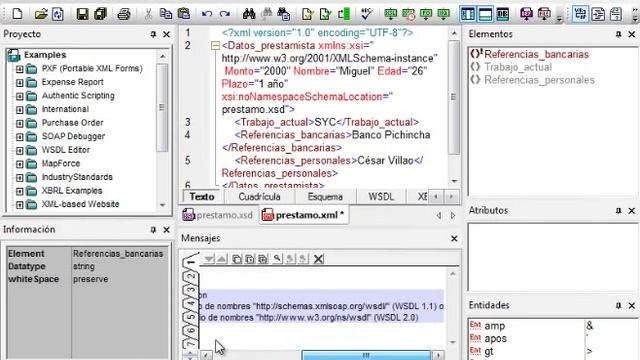Open Find with the binoculars icon
Screen dimensions: 640x360
tap(249, 14)
